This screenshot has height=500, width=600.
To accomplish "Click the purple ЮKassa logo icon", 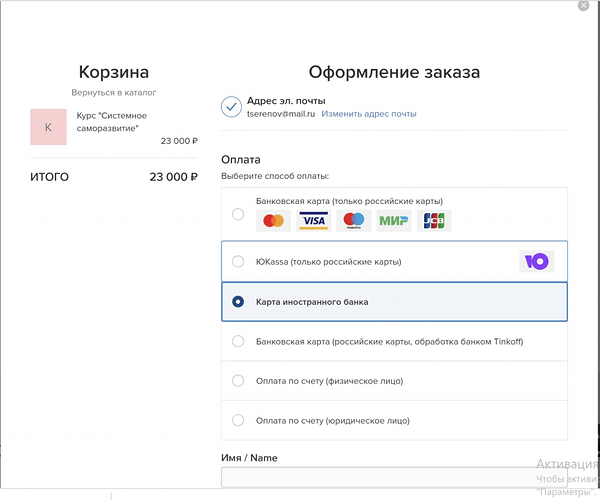I will 537,262.
